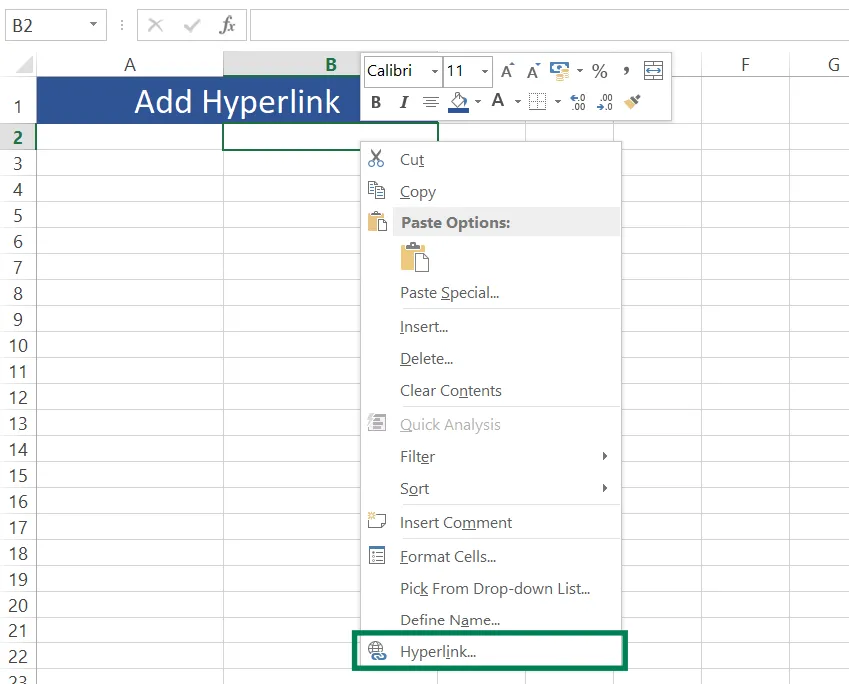The width and height of the screenshot is (849, 684).
Task: Click the Paste clipboard icon under Paste Options
Action: tap(415, 257)
